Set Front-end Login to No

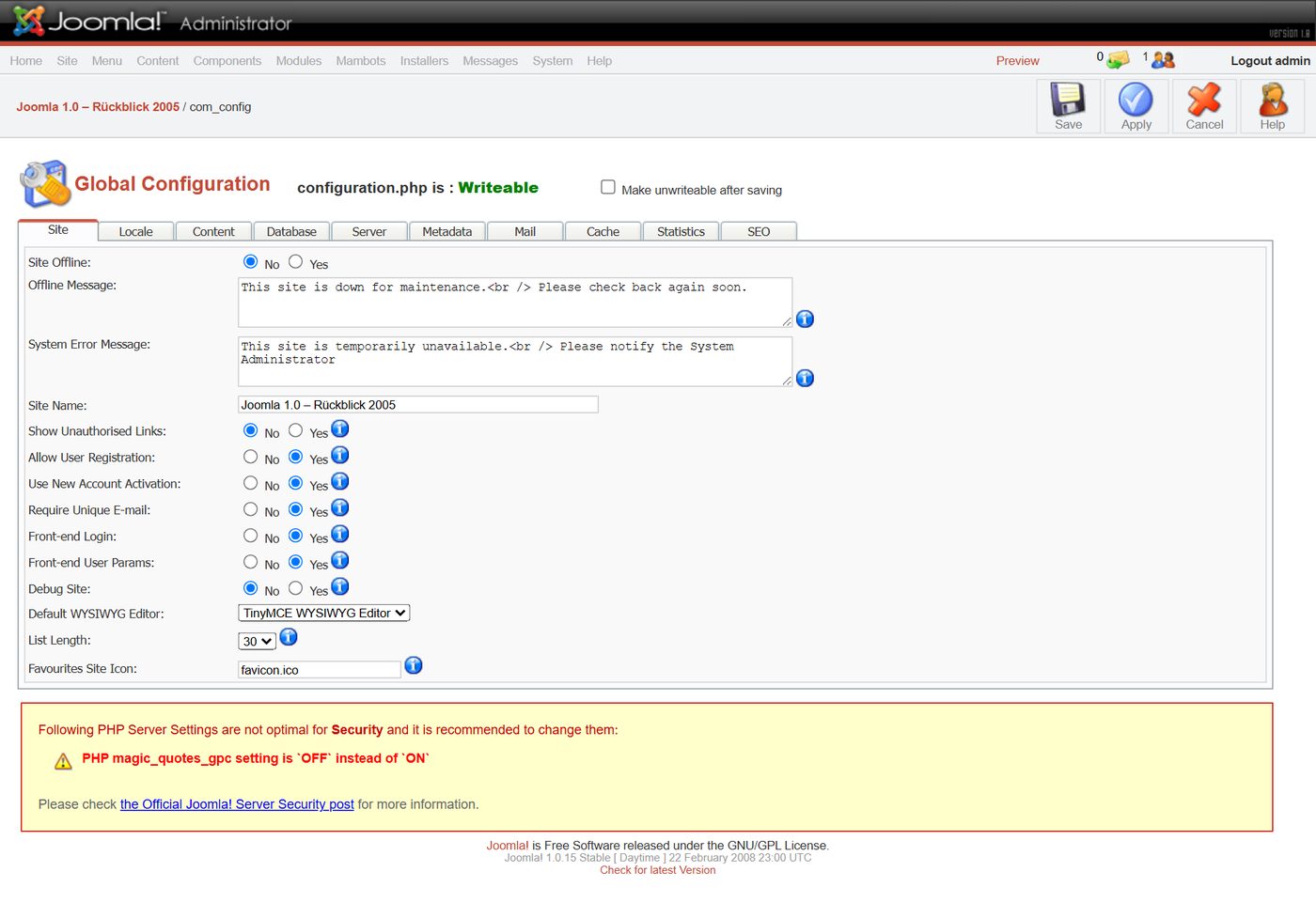tap(250, 536)
